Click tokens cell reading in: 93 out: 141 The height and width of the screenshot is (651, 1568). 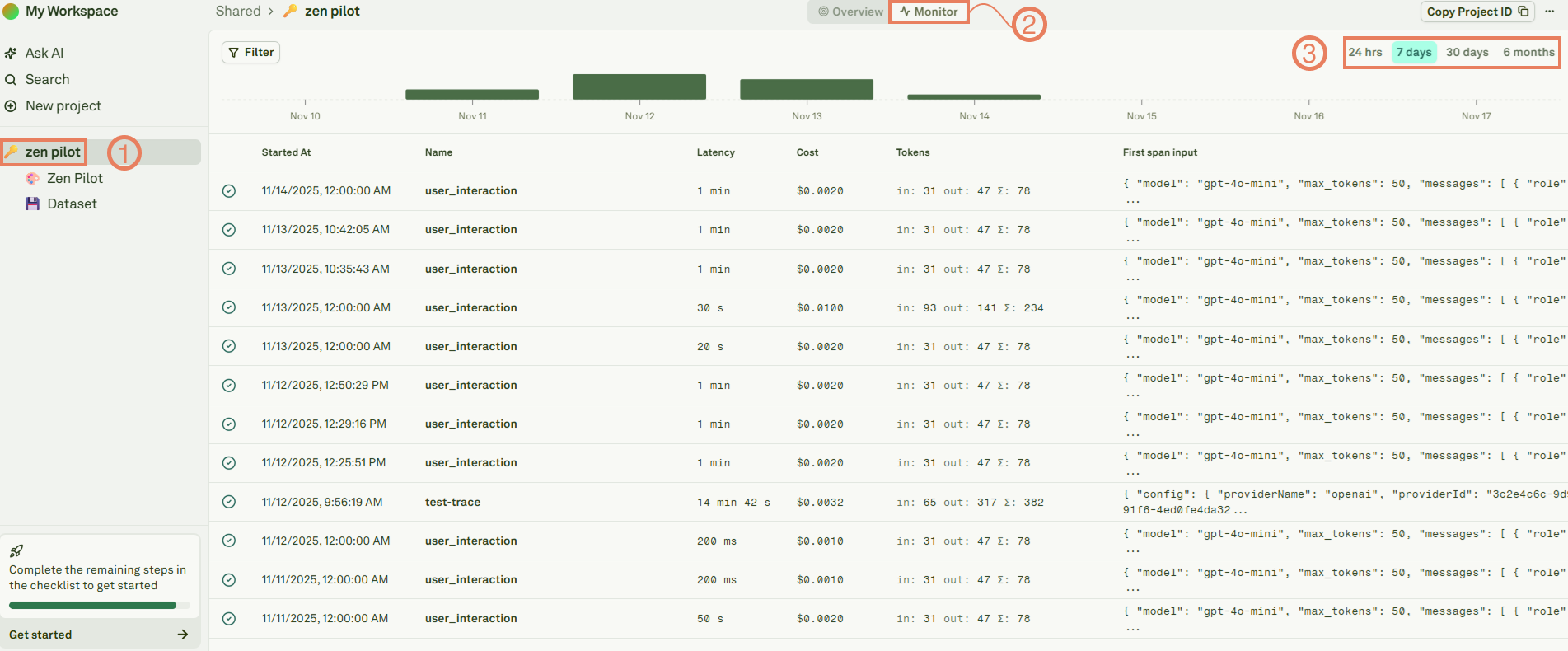tap(970, 307)
